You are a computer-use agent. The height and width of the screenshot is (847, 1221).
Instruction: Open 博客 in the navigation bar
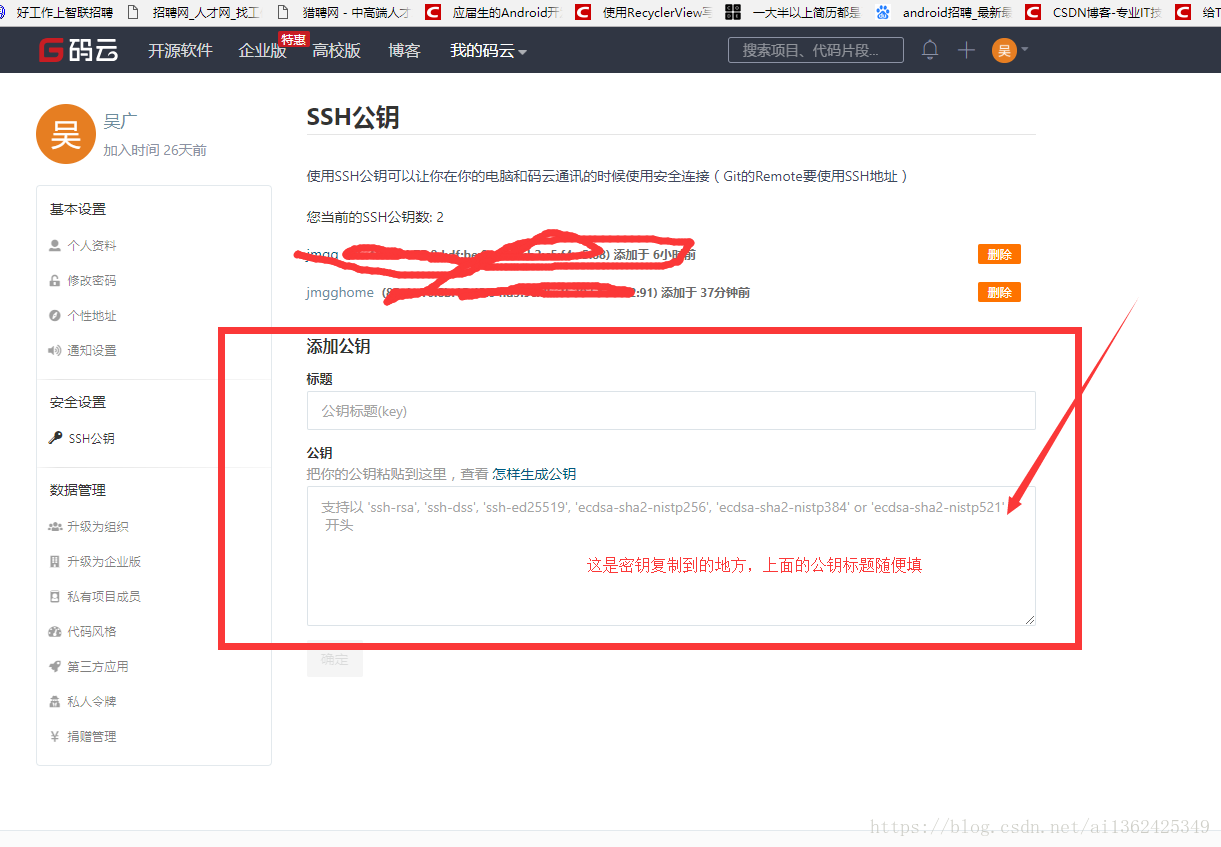[404, 51]
